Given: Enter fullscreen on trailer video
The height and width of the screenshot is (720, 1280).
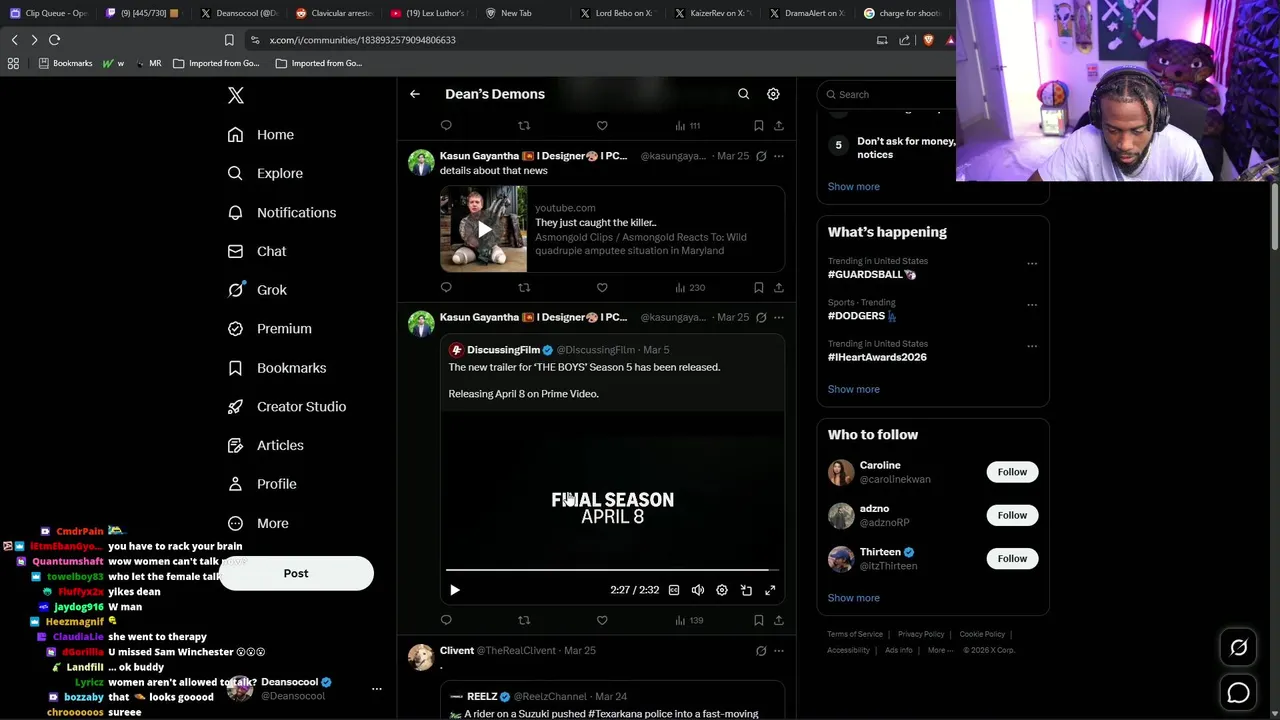Looking at the screenshot, I should coord(770,590).
